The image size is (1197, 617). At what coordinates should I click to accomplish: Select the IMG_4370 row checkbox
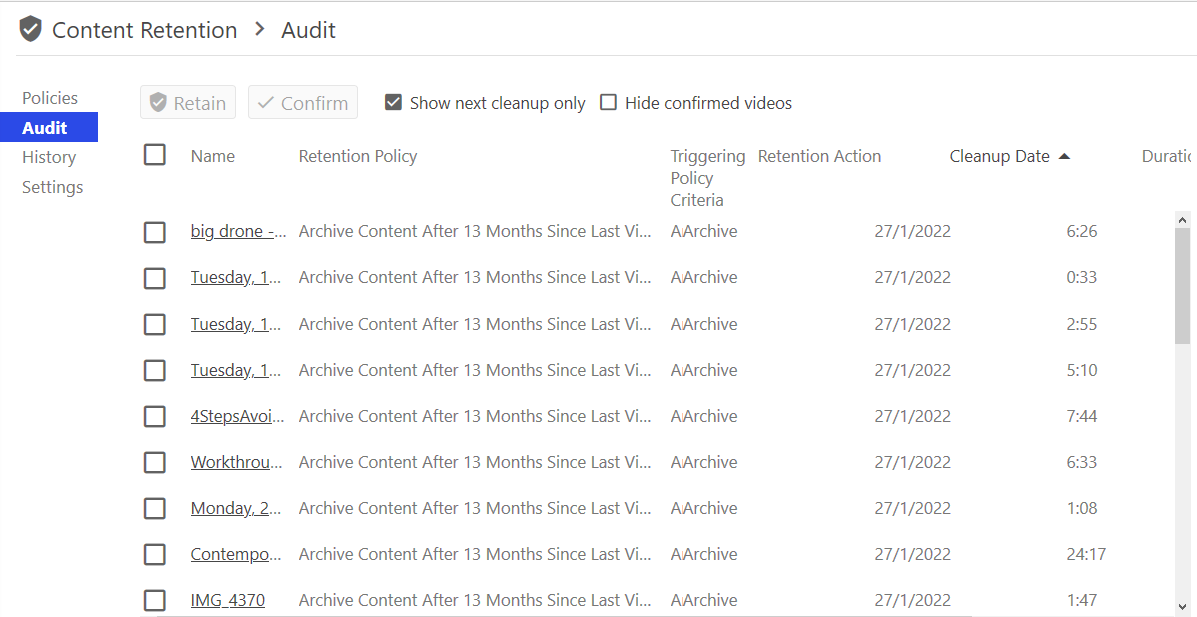(x=155, y=600)
